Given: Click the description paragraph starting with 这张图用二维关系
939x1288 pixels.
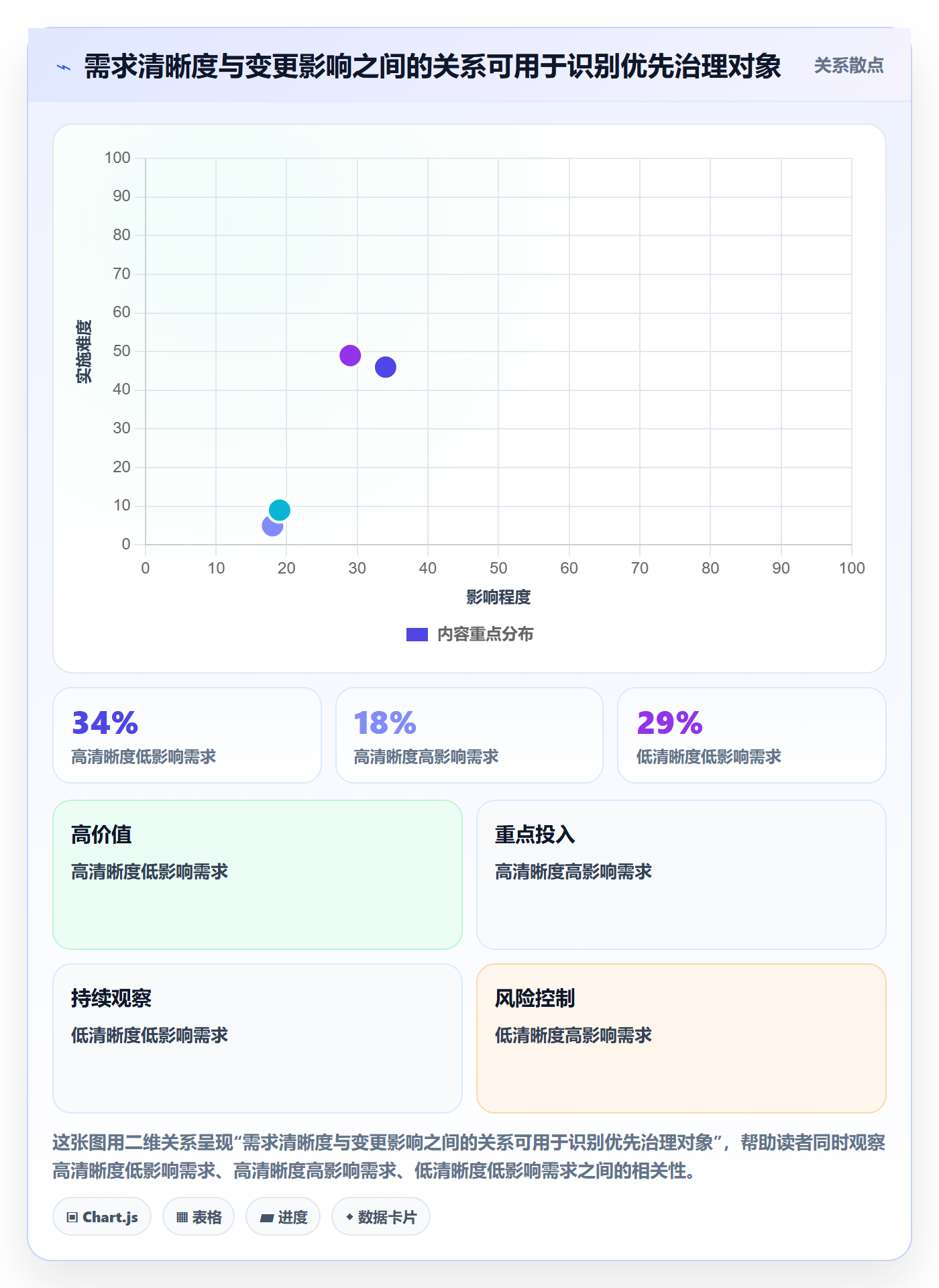Looking at the screenshot, I should 469,1157.
